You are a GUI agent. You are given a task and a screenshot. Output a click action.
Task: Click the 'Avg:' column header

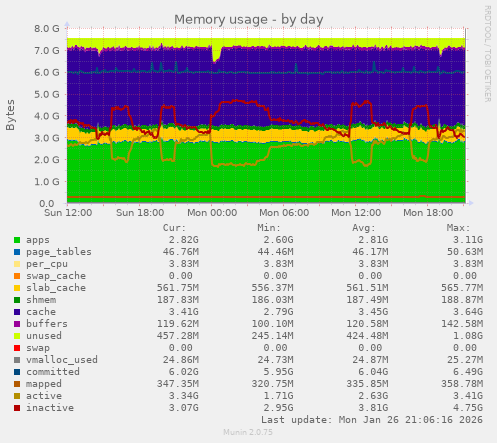tap(364, 228)
